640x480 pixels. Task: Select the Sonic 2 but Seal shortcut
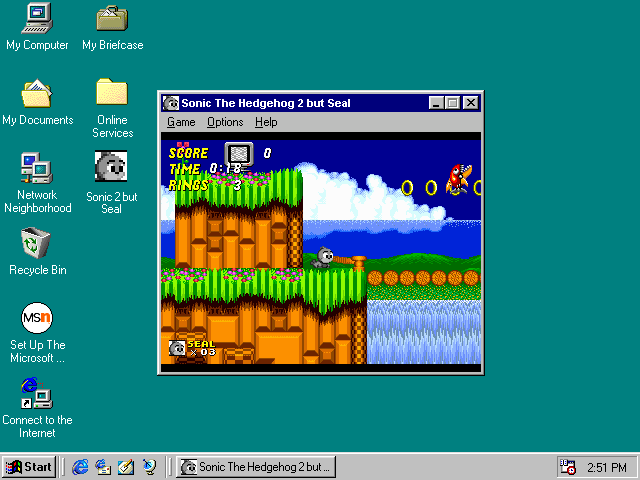click(x=111, y=183)
